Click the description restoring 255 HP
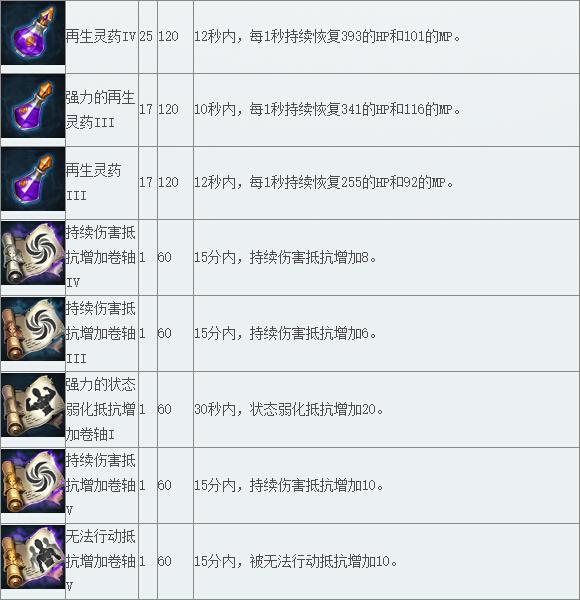This screenshot has width=580, height=600. coord(324,183)
